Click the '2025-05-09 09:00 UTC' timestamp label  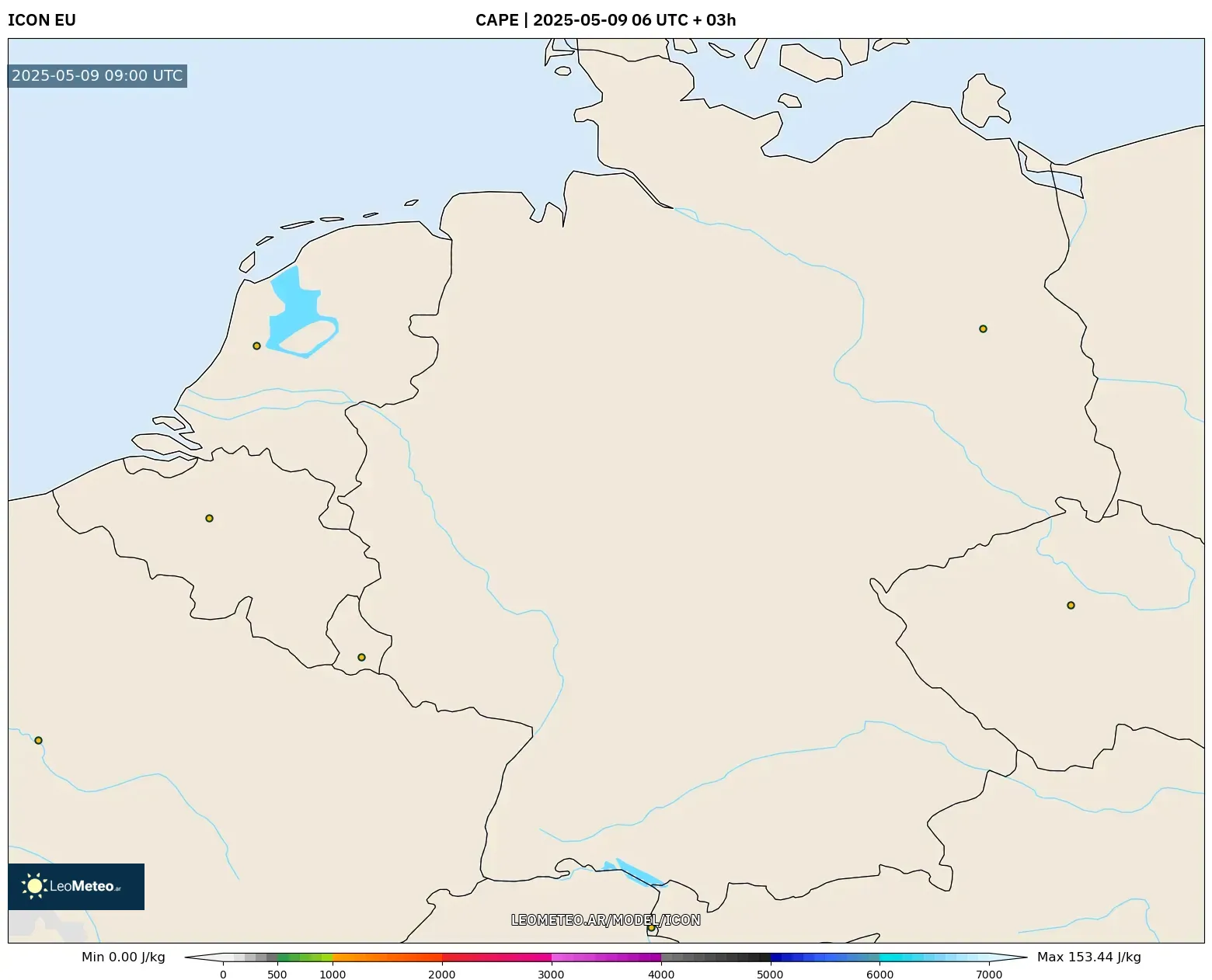(97, 76)
